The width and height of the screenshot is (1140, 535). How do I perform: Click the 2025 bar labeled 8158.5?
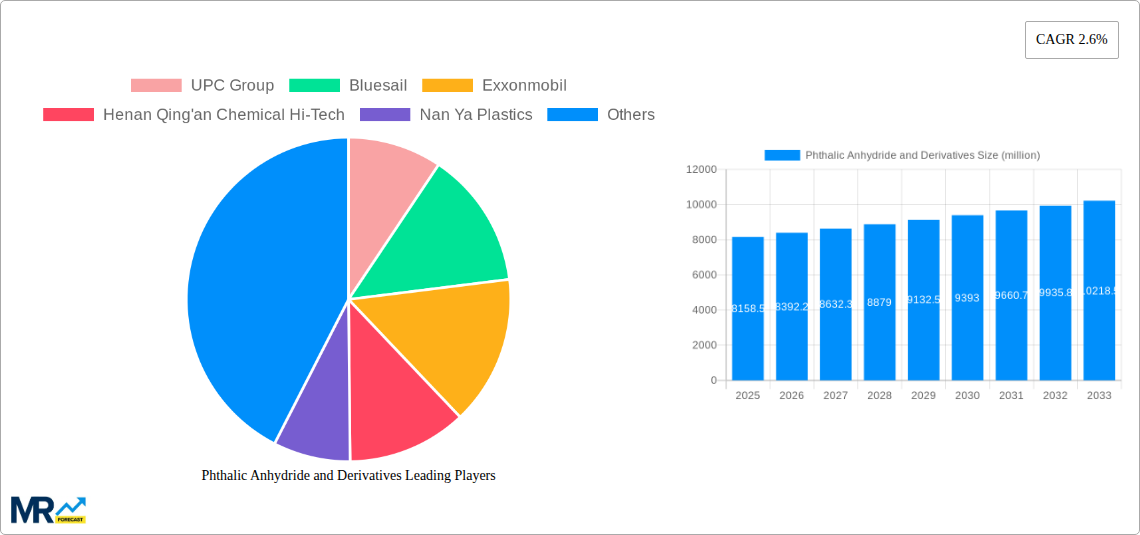[x=748, y=309]
